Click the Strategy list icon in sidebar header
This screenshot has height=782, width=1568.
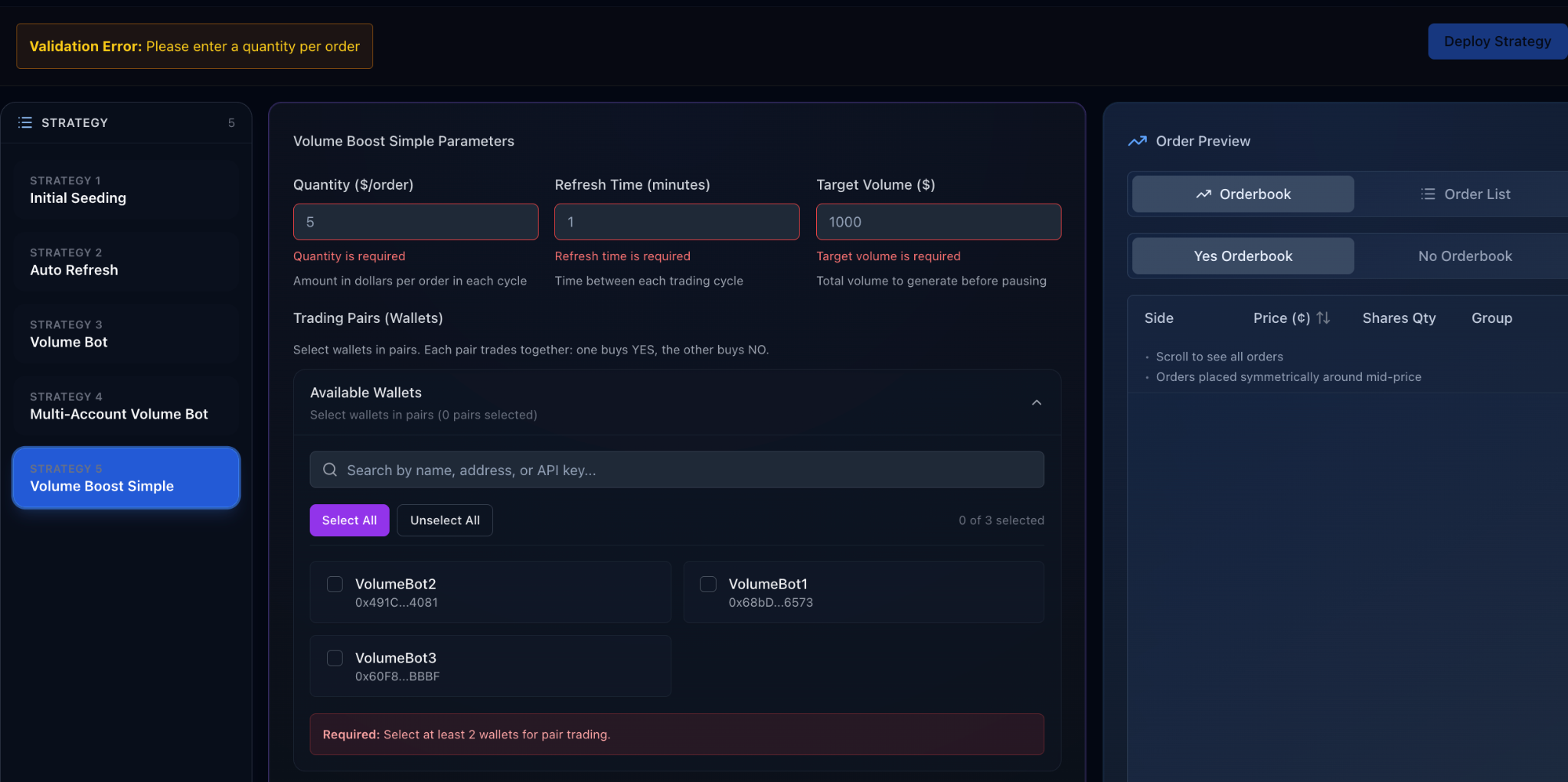[x=25, y=122]
